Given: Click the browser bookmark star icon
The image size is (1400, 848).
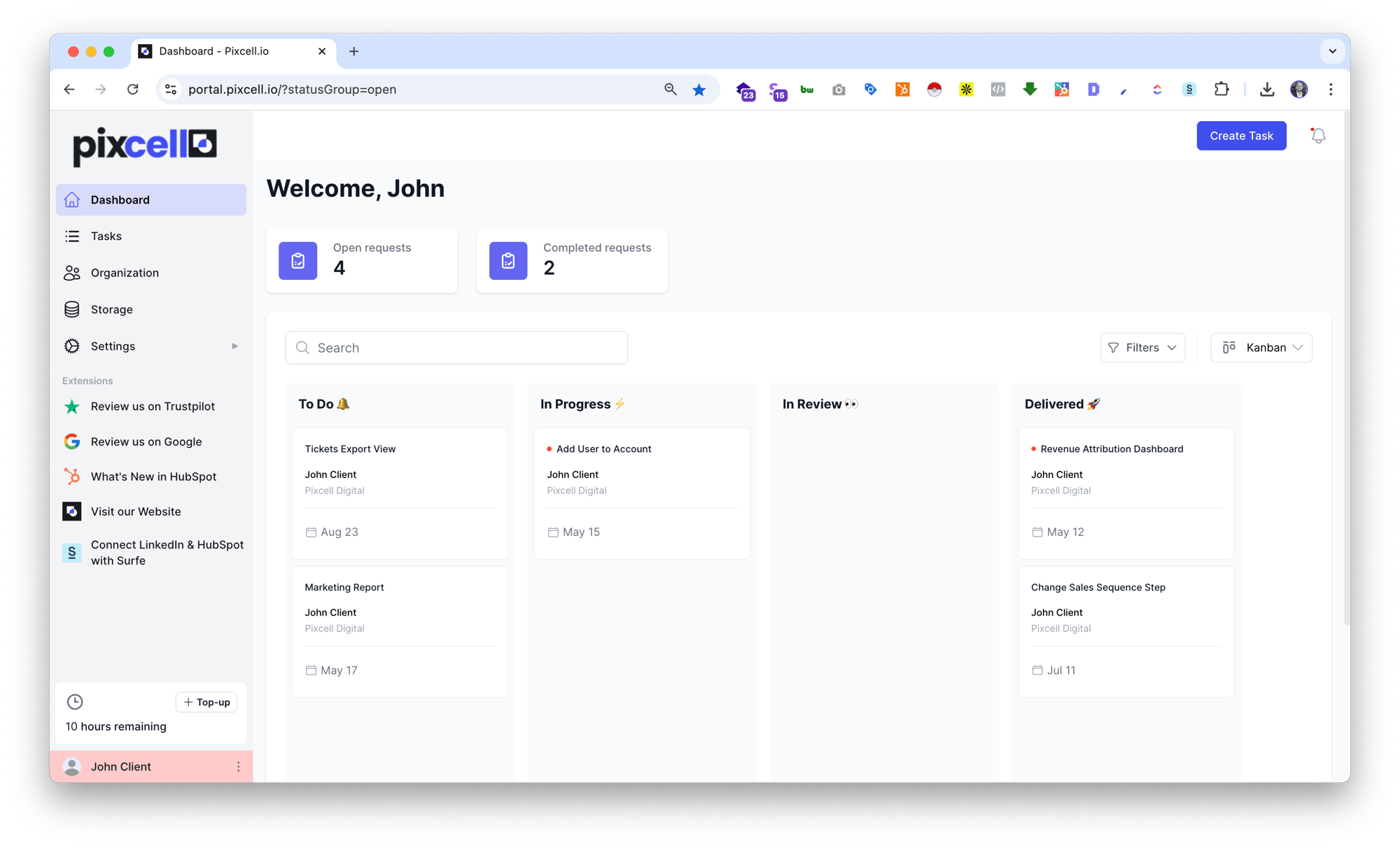Looking at the screenshot, I should coord(699,90).
